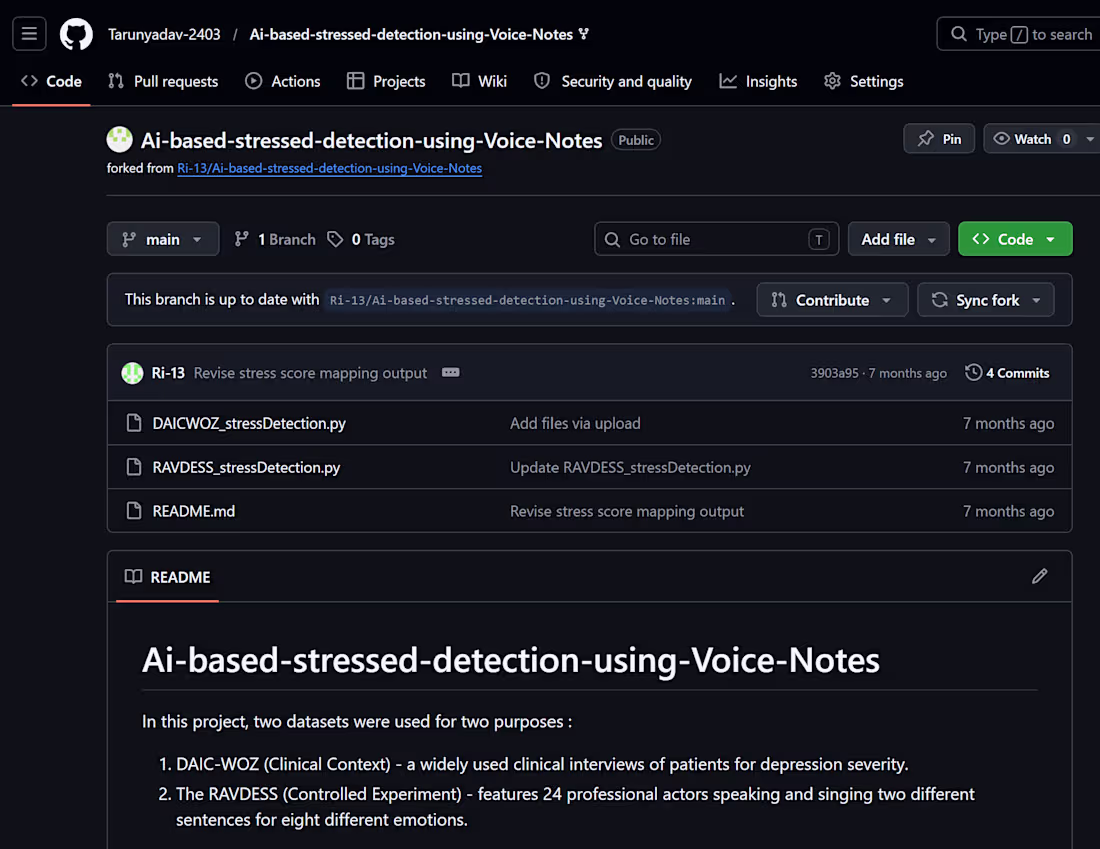This screenshot has width=1100, height=849.
Task: Focus the top search field
Action: pyautogui.click(x=1021, y=34)
